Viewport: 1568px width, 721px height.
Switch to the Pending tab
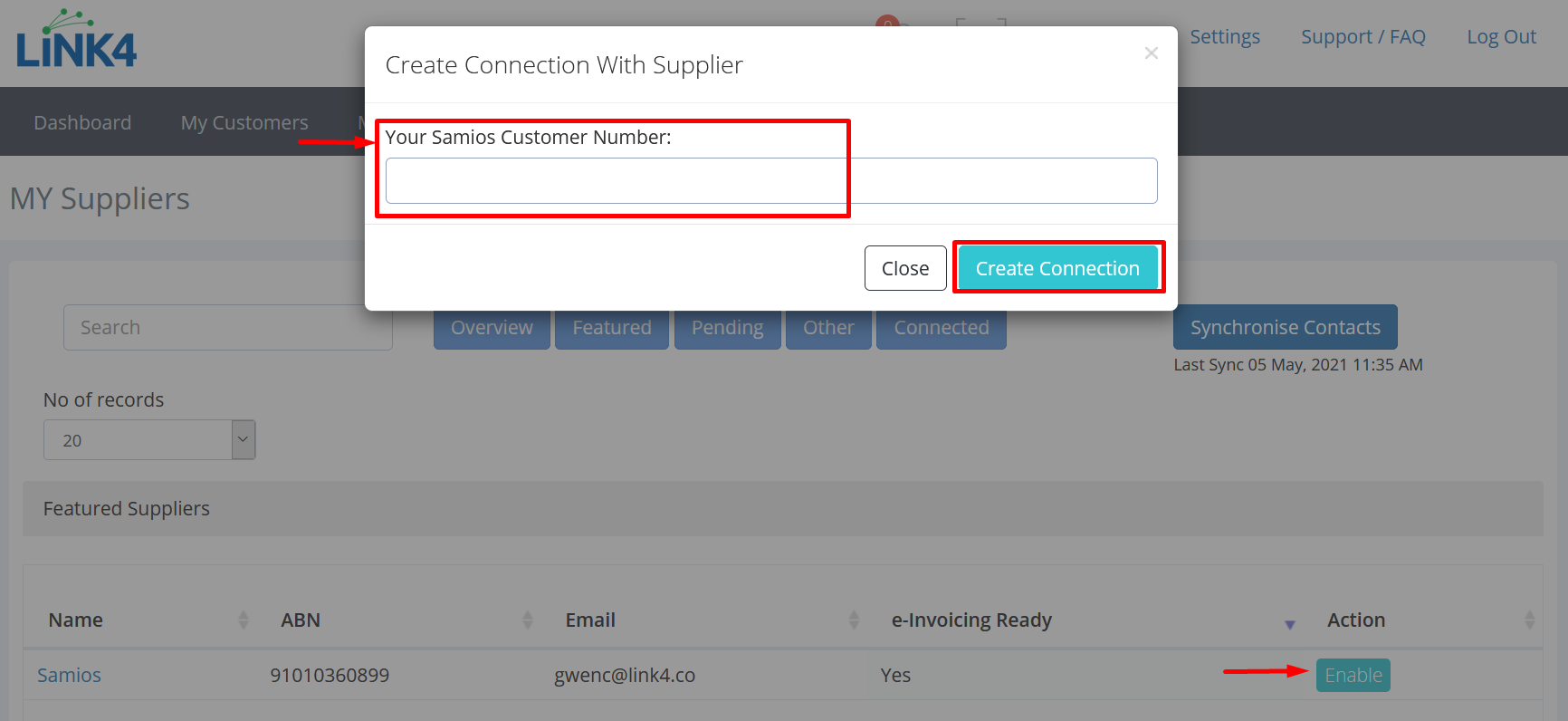[x=728, y=327]
